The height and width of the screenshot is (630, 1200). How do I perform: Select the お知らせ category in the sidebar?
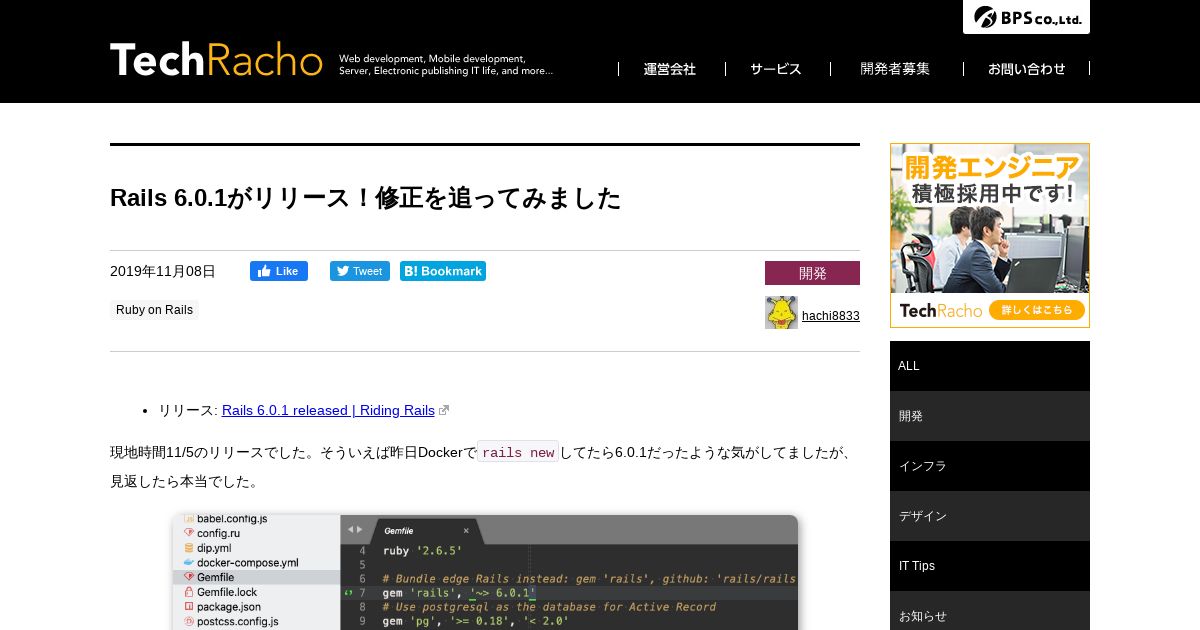click(x=990, y=611)
